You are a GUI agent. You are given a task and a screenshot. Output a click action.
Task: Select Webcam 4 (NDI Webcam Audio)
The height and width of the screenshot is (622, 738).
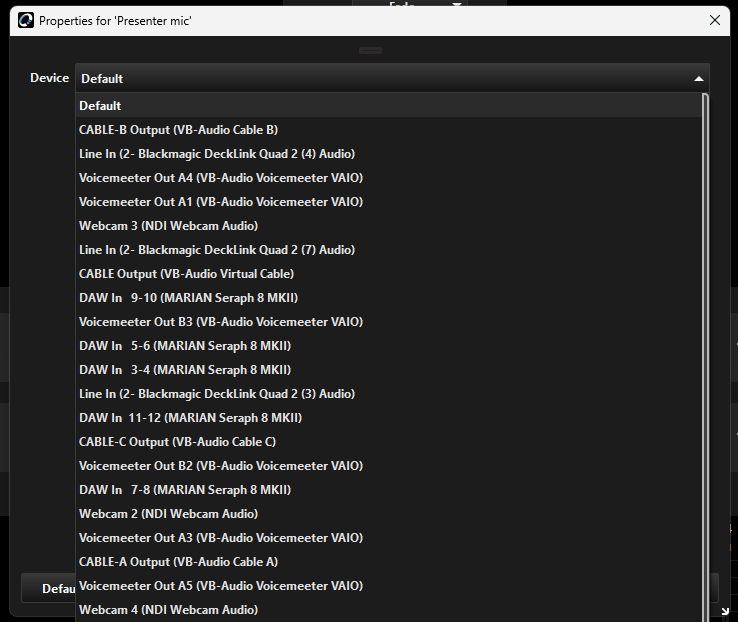[x=389, y=609]
